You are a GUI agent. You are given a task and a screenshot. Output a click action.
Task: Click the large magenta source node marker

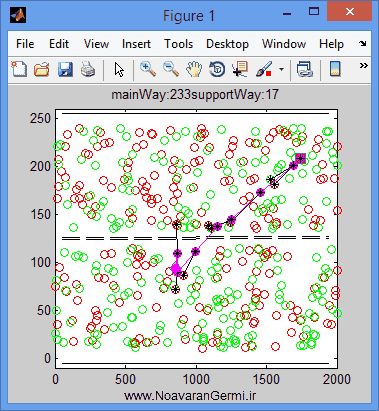[x=175, y=269]
